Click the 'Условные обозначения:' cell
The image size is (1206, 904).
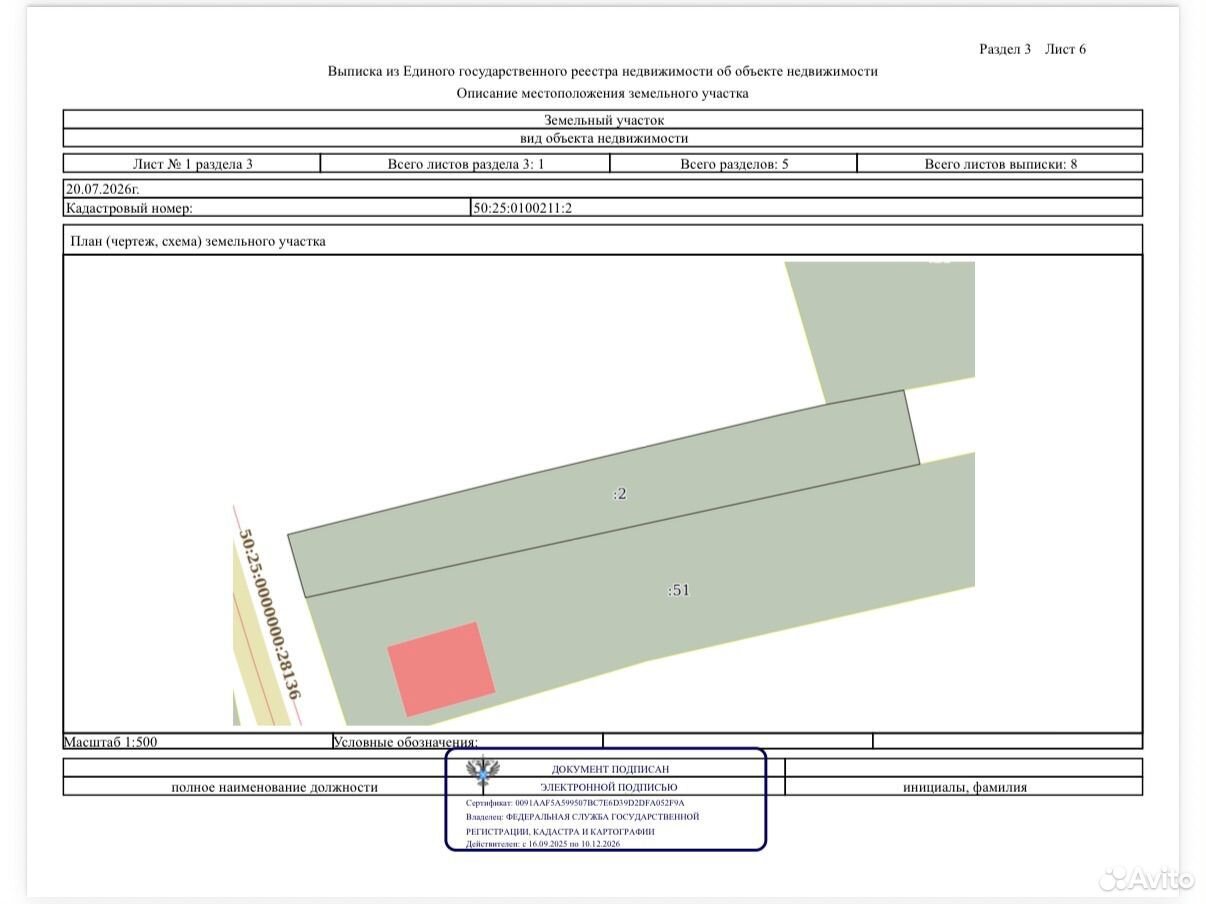click(x=468, y=741)
